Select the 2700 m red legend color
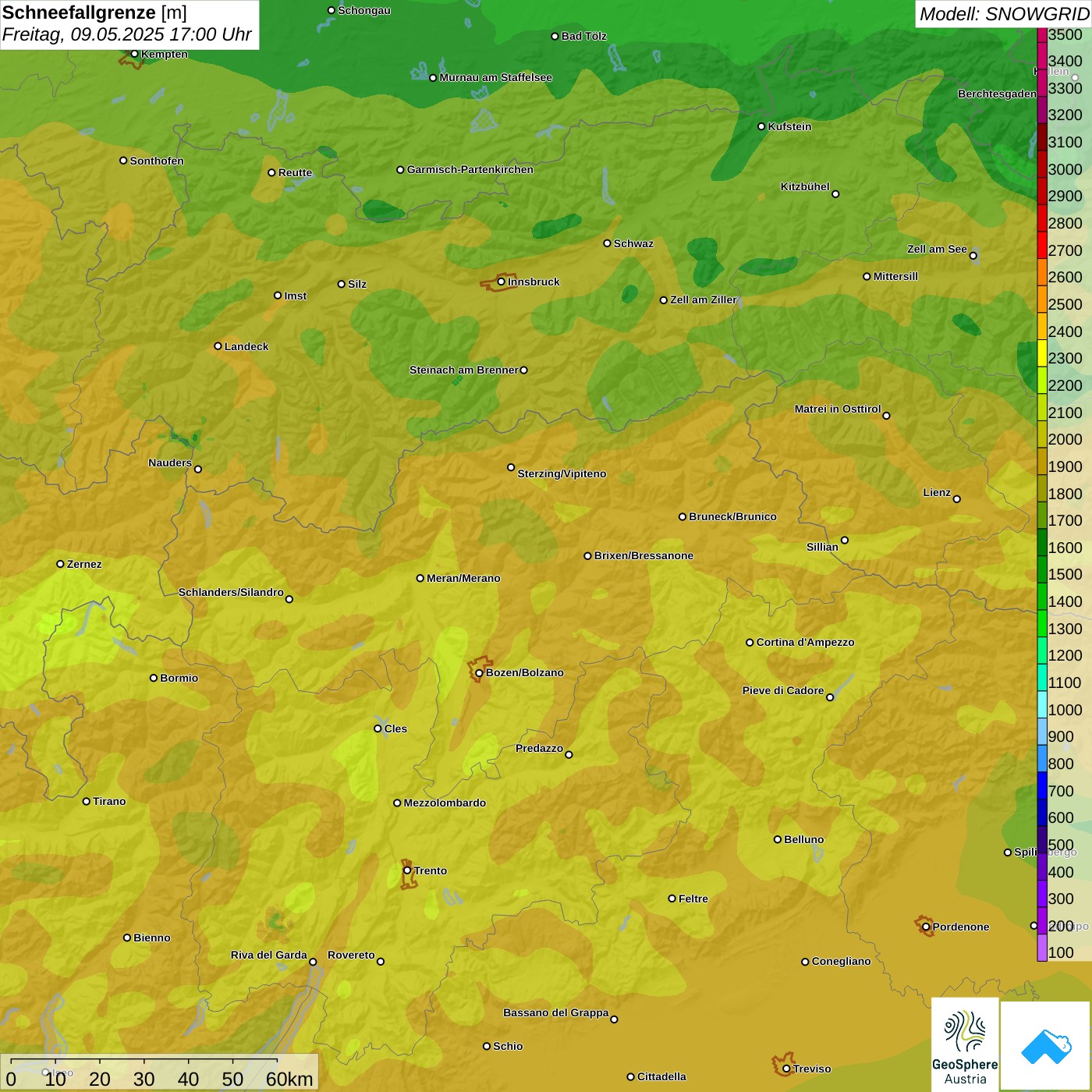The image size is (1092, 1092). (1041, 245)
